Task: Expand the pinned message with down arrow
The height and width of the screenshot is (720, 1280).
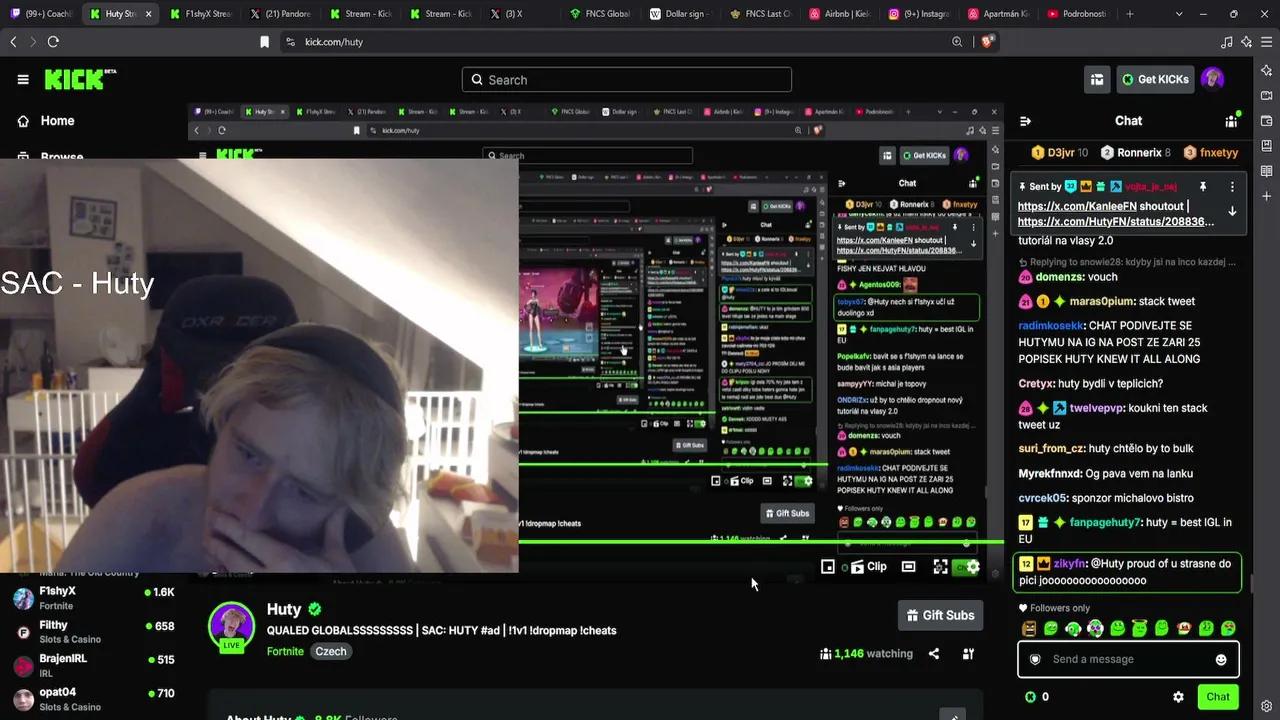Action: tap(1232, 212)
